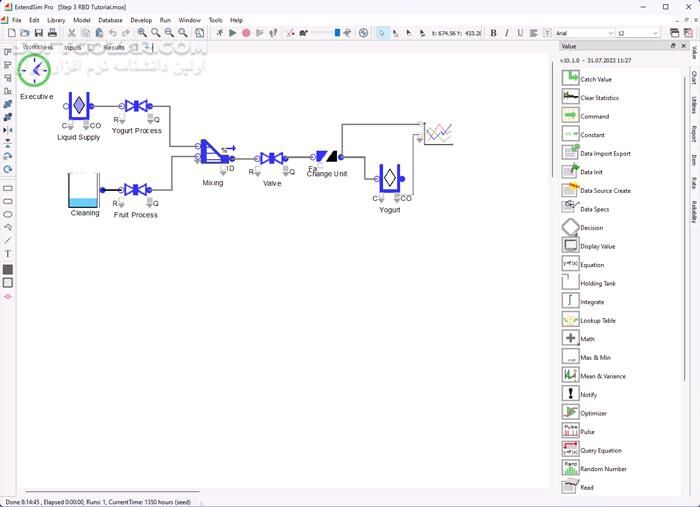Screen dimensions: 700x507
Task: Select the Text tool in left toolbar
Action: tap(8, 254)
